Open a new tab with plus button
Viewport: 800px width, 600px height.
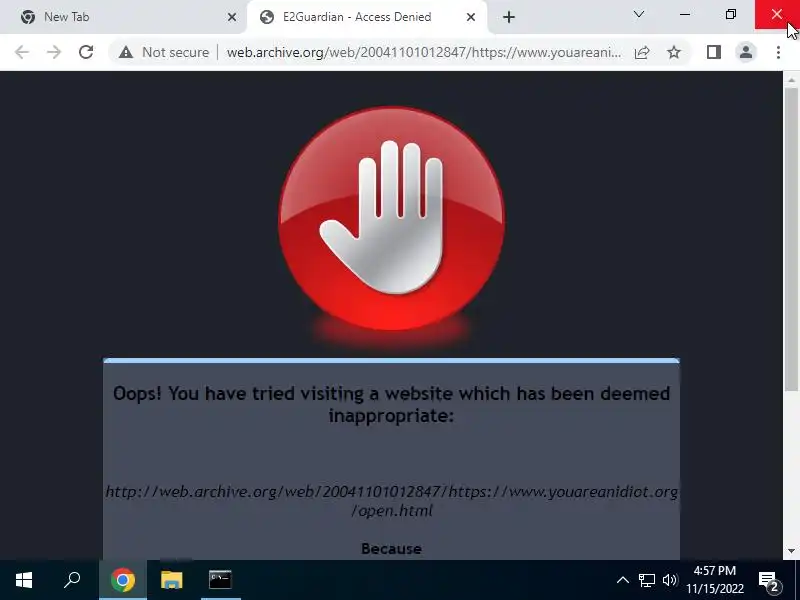coord(509,17)
